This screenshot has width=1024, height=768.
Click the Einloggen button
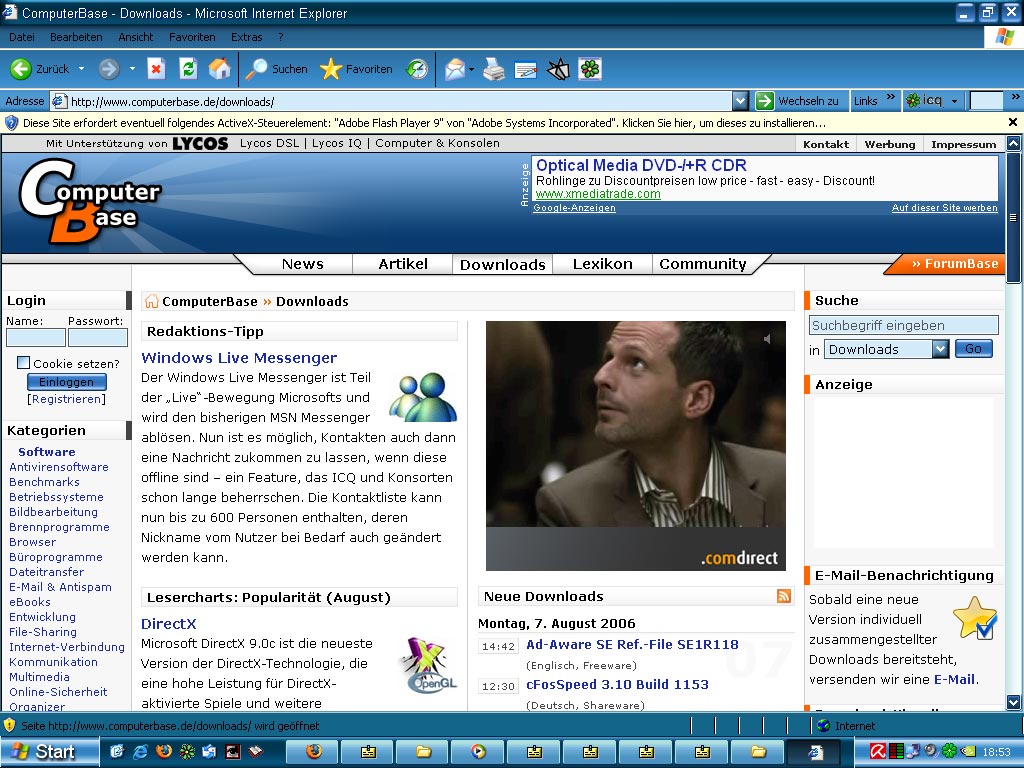tap(67, 381)
